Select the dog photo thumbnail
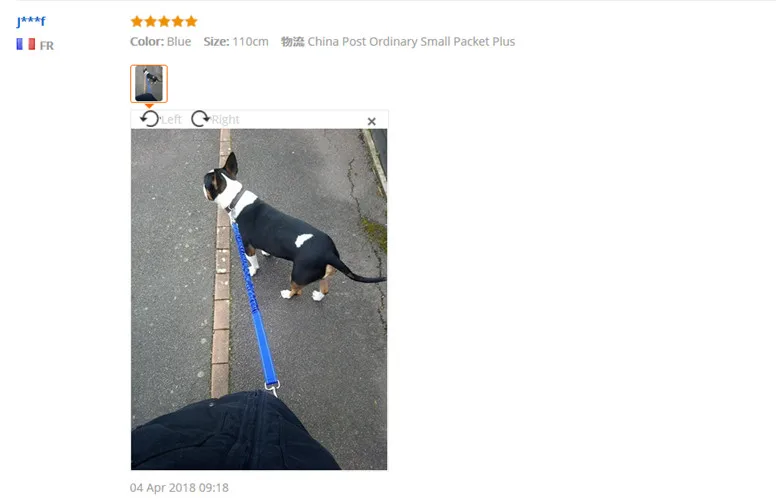Image resolution: width=776 pixels, height=500 pixels. pyautogui.click(x=149, y=84)
